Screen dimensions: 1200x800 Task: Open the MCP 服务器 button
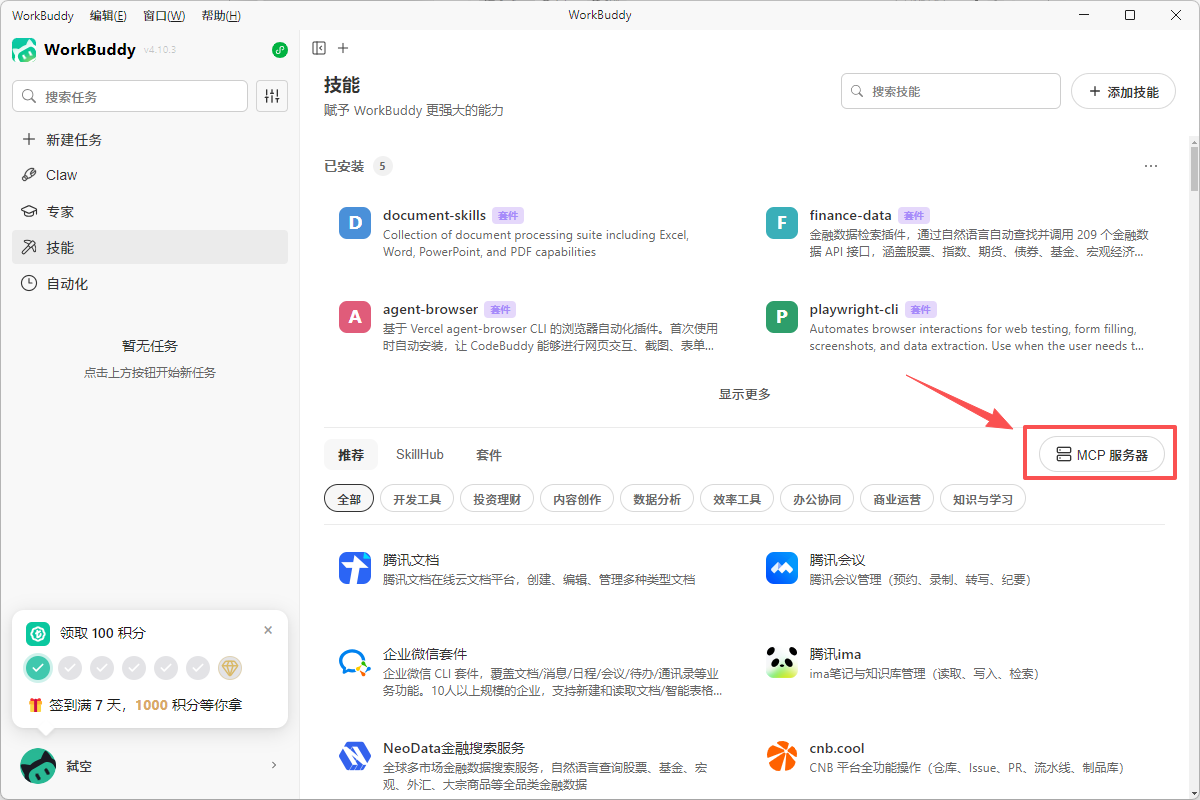coord(1101,455)
